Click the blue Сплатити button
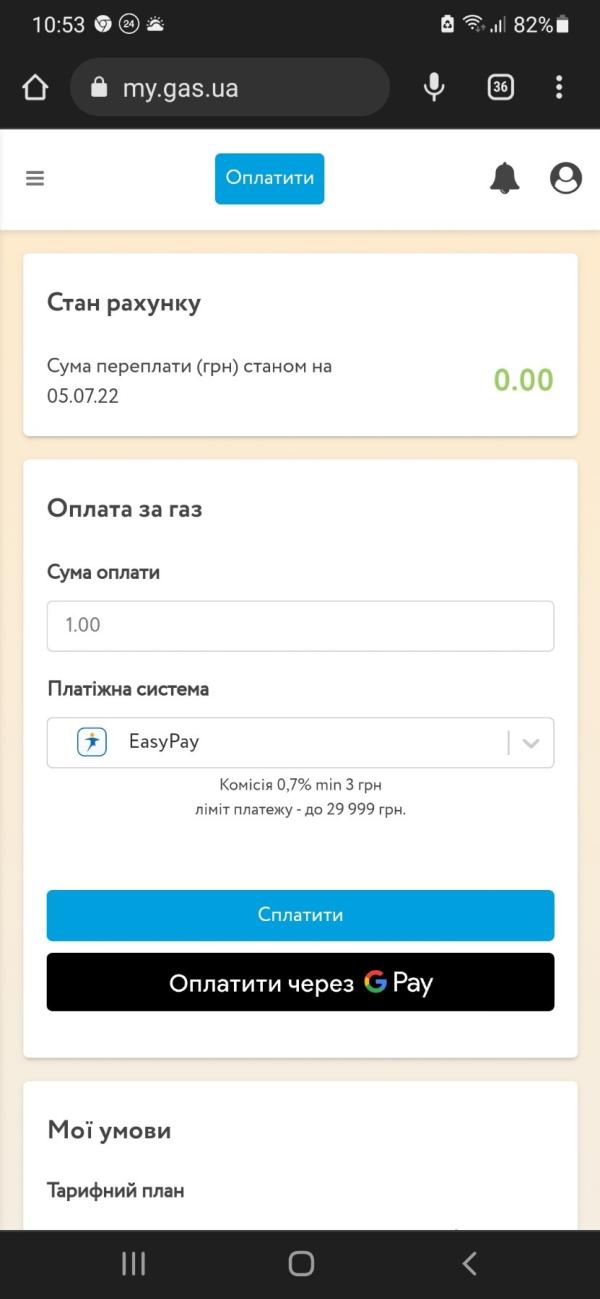 point(300,915)
